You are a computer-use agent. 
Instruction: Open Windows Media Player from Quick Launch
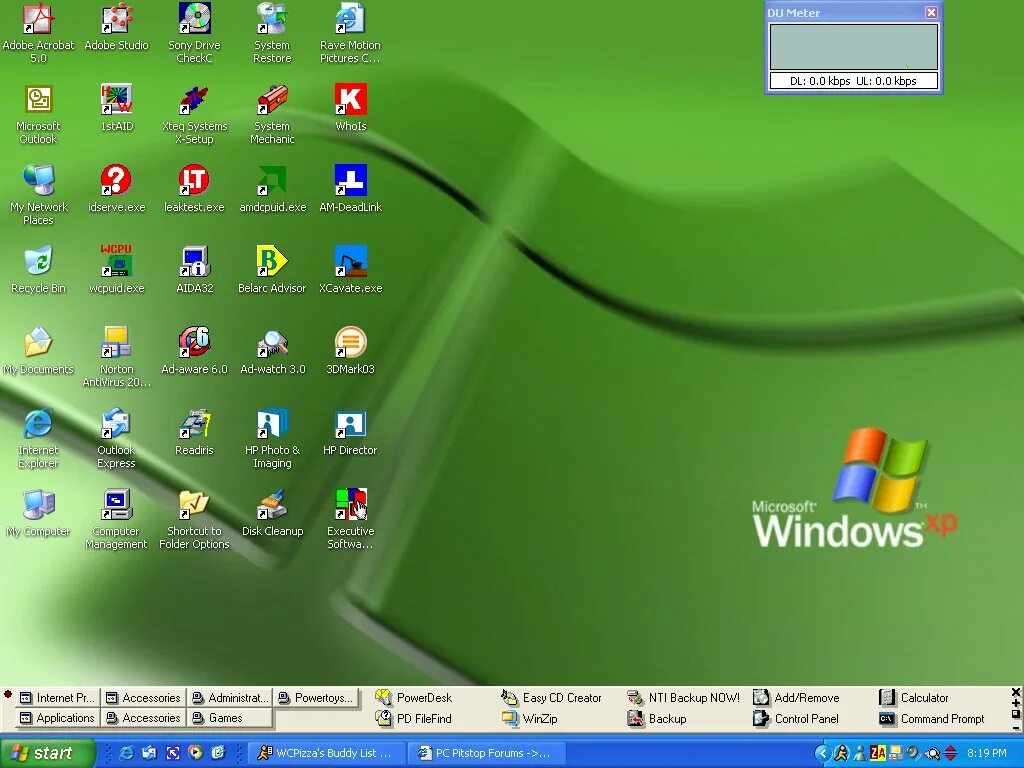tap(195, 753)
